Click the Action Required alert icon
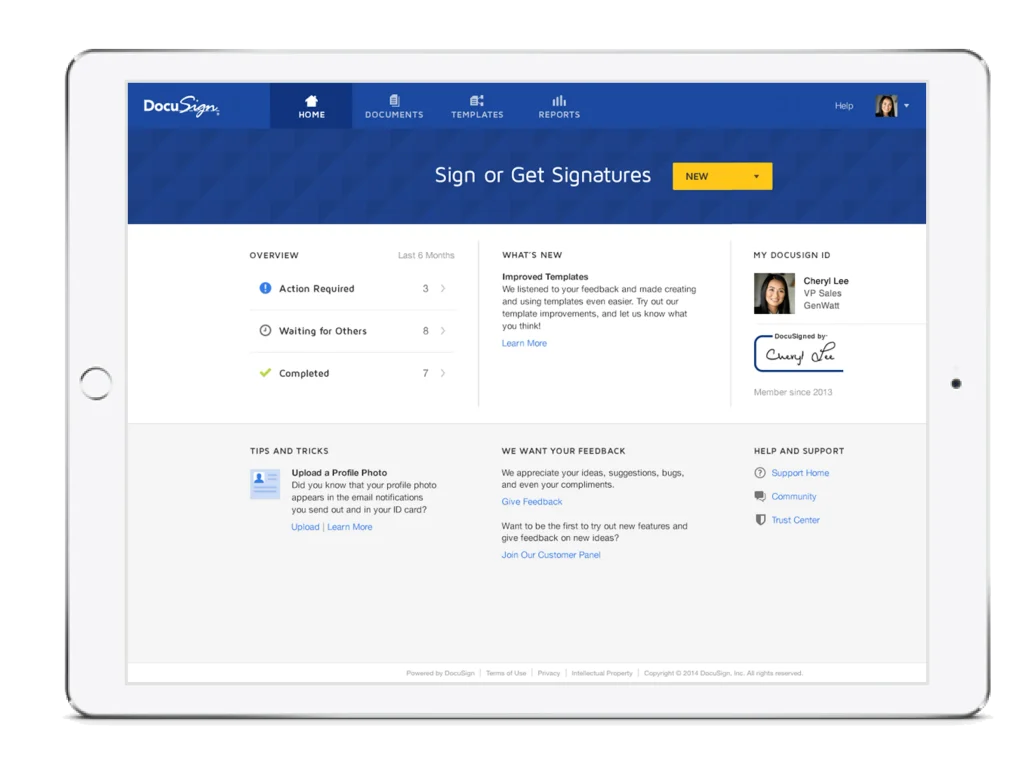 [x=265, y=288]
